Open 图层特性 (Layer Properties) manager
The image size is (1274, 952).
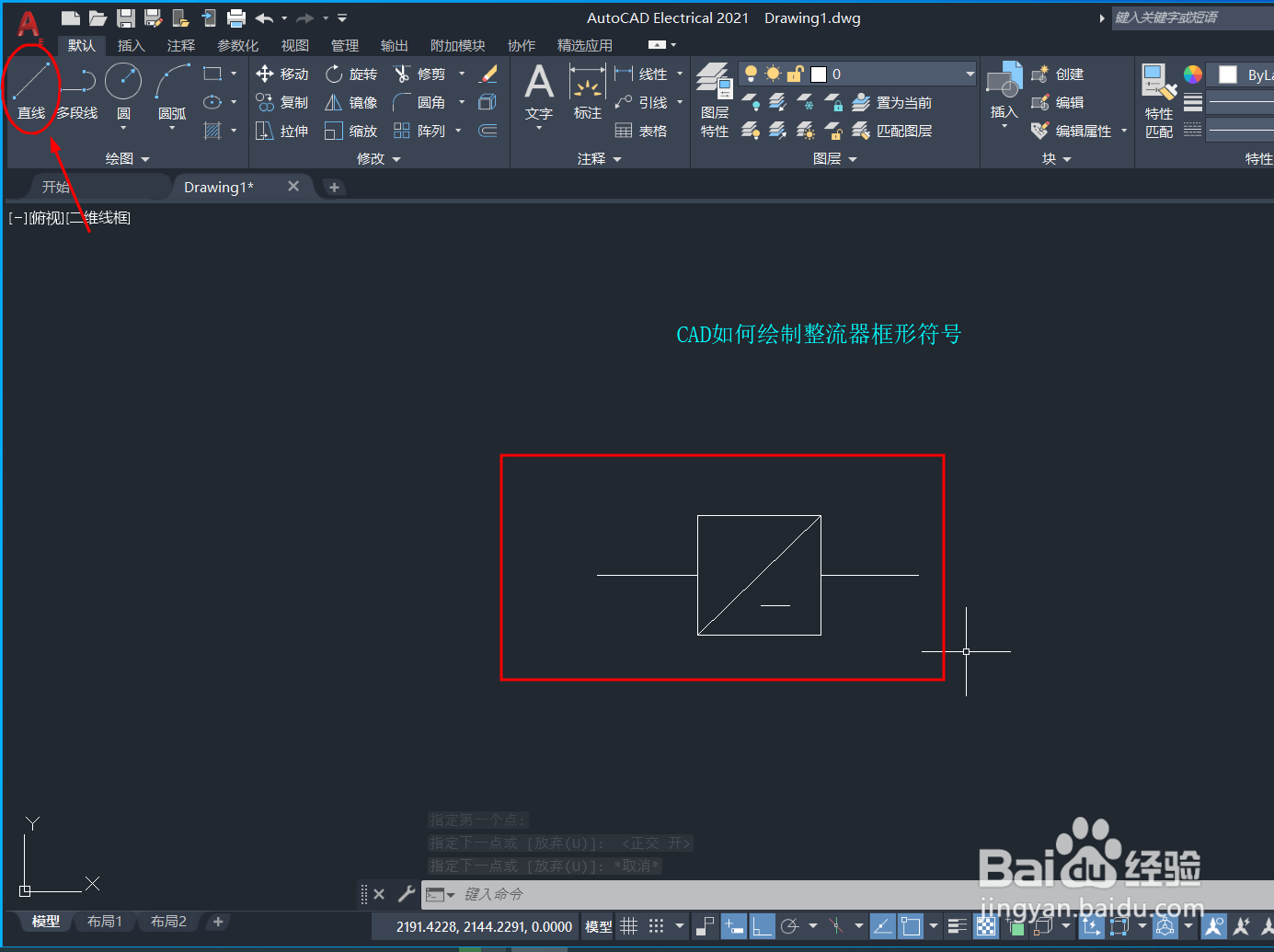(715, 99)
